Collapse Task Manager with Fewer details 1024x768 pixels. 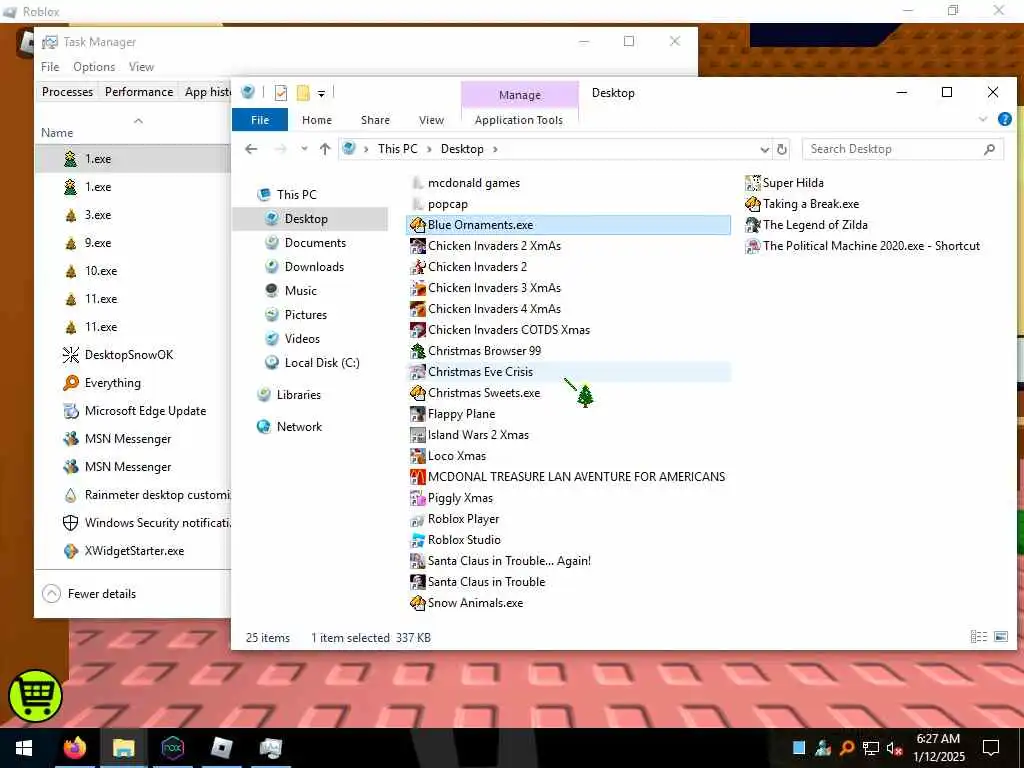[89, 594]
